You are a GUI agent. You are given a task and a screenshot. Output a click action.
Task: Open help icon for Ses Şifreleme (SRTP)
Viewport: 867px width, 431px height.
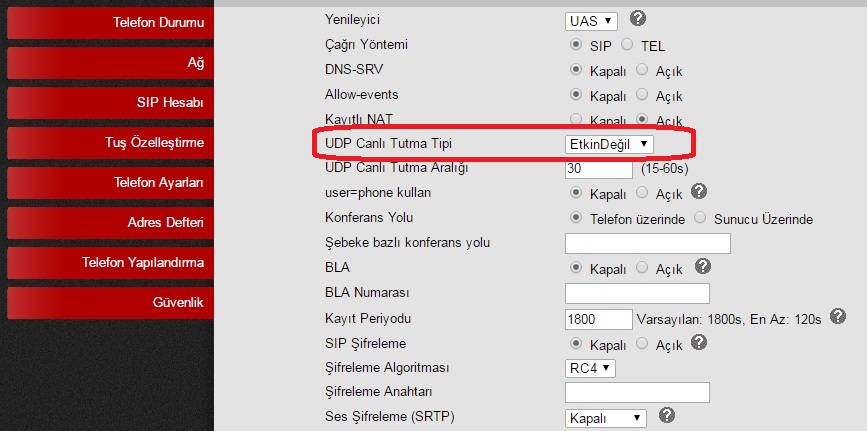(667, 416)
